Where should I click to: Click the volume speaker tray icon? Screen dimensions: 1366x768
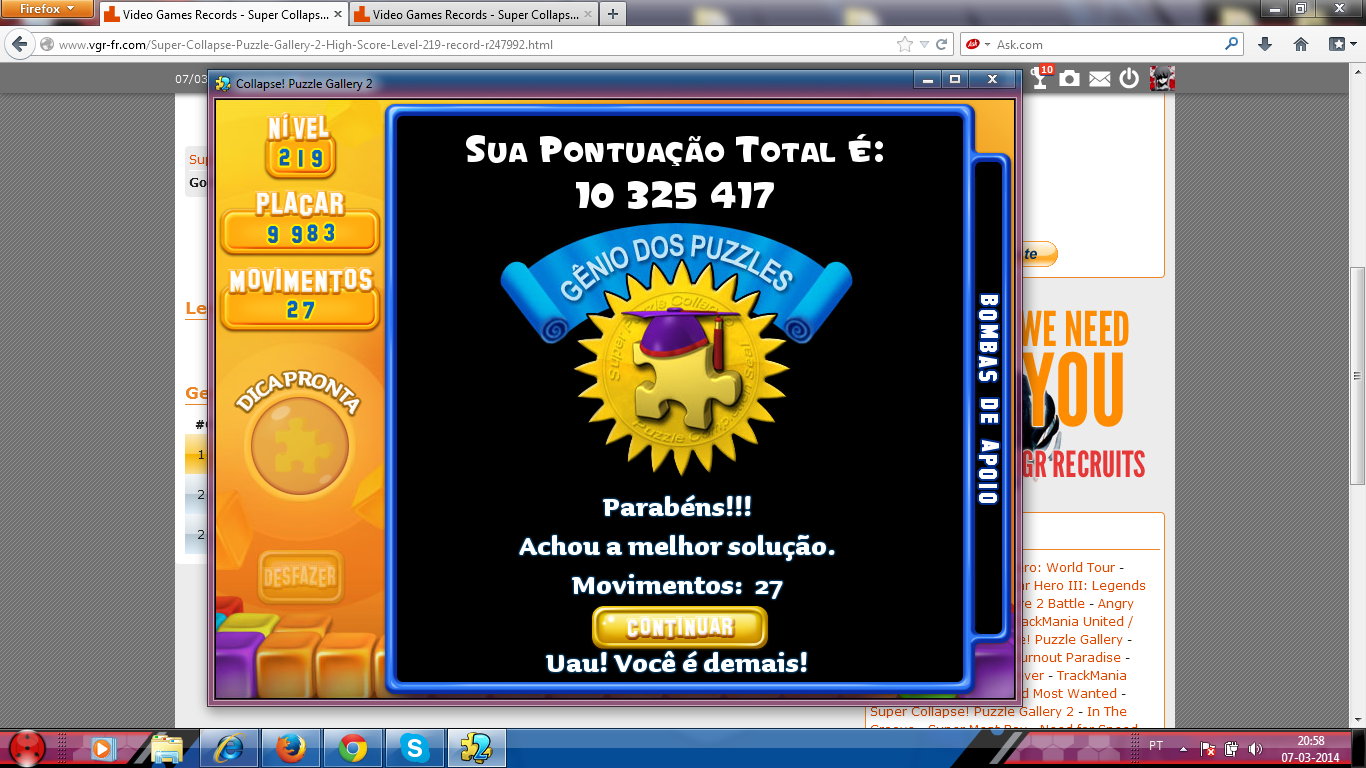click(1255, 748)
